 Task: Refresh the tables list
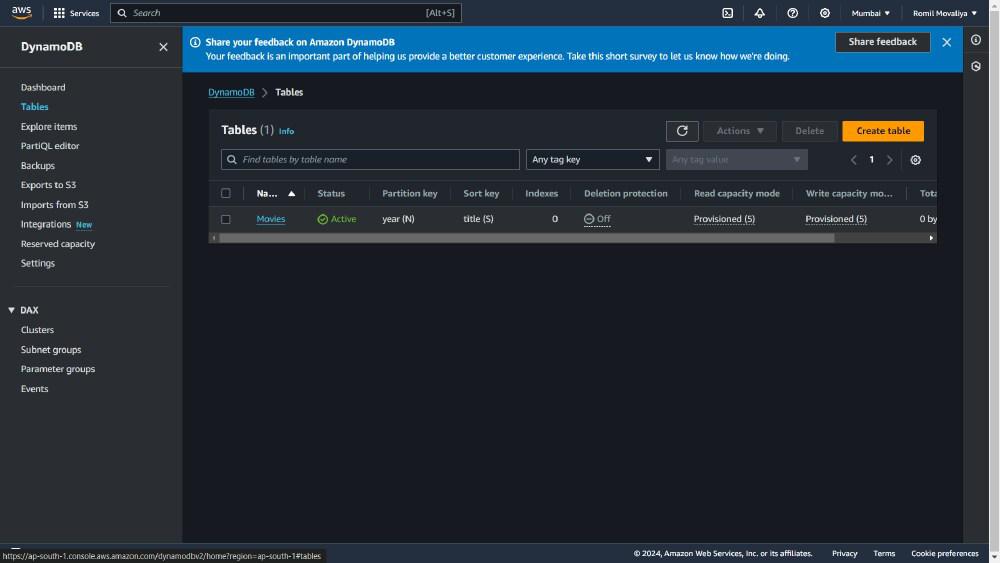[682, 131]
